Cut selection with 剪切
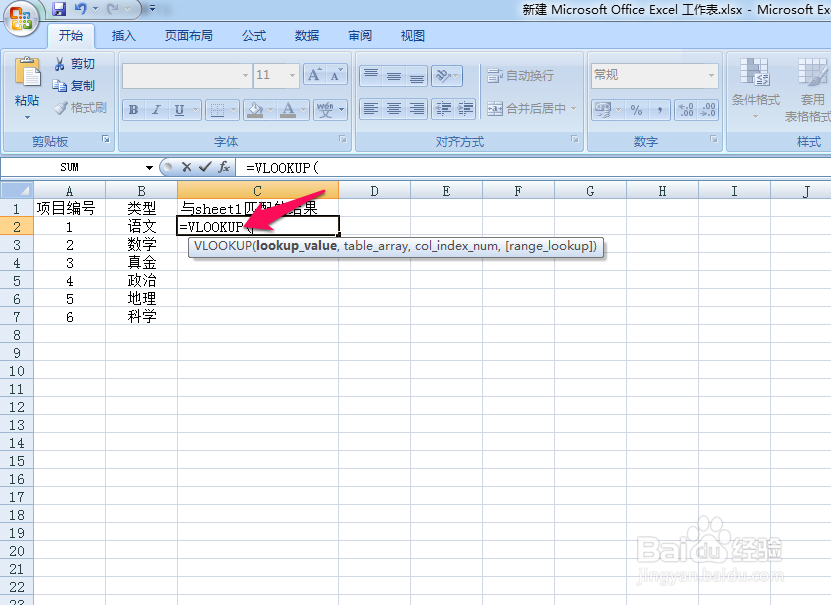Viewport: 831px width, 605px height. pos(74,64)
